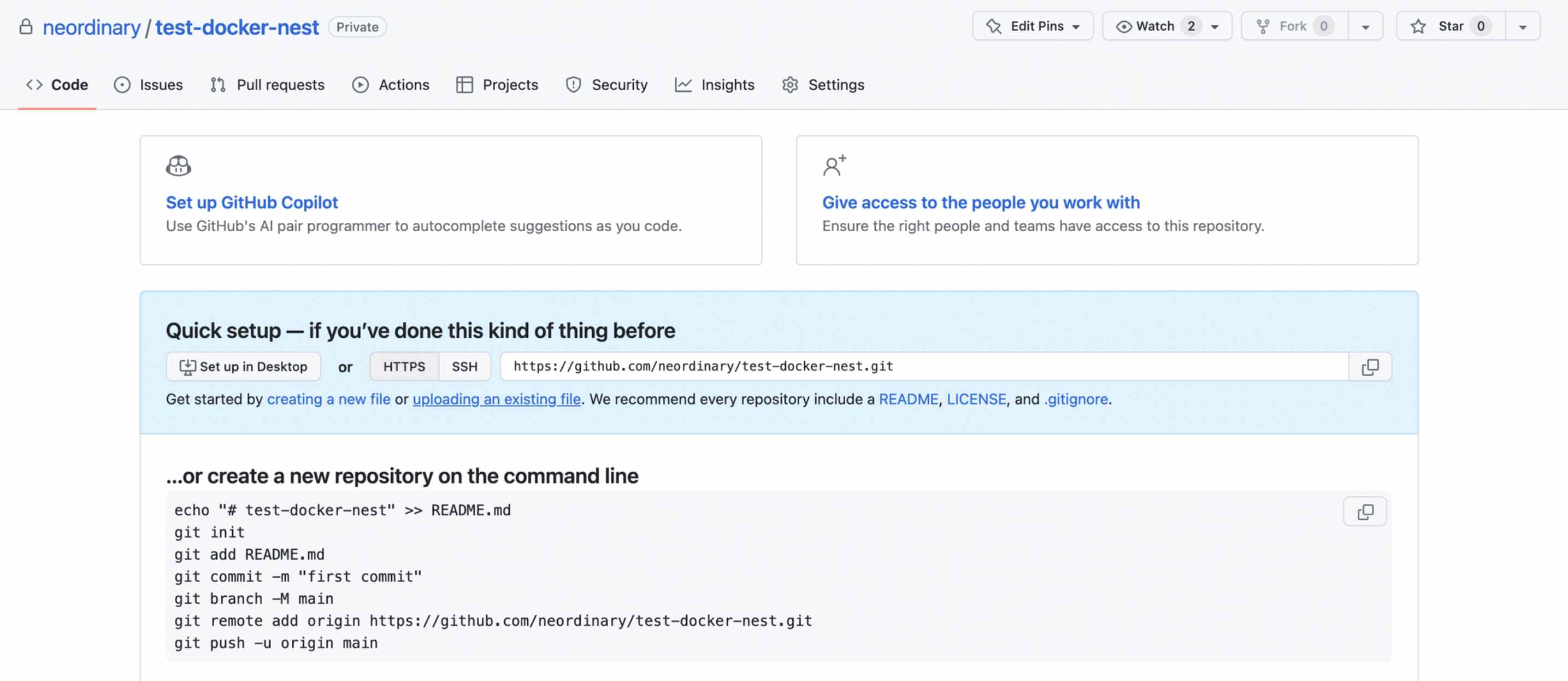Click the Code tab angle-brackets icon
Image resolution: width=1568 pixels, height=681 pixels.
pos(34,85)
